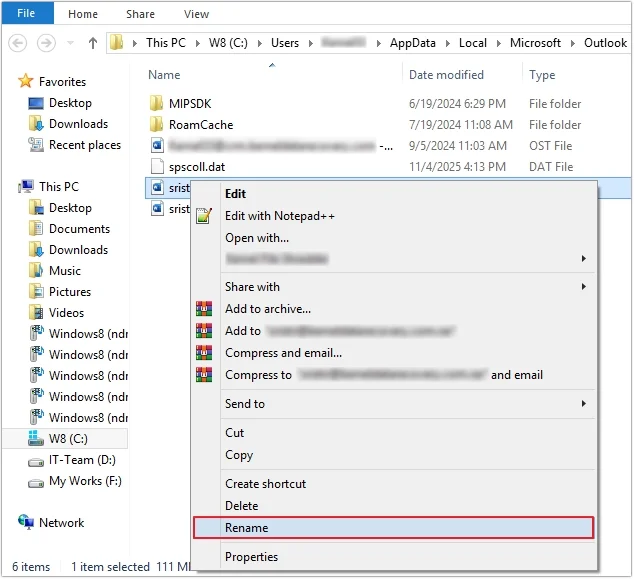The height and width of the screenshot is (579, 634).
Task: Choose Edit in context menu
Action: (x=235, y=194)
